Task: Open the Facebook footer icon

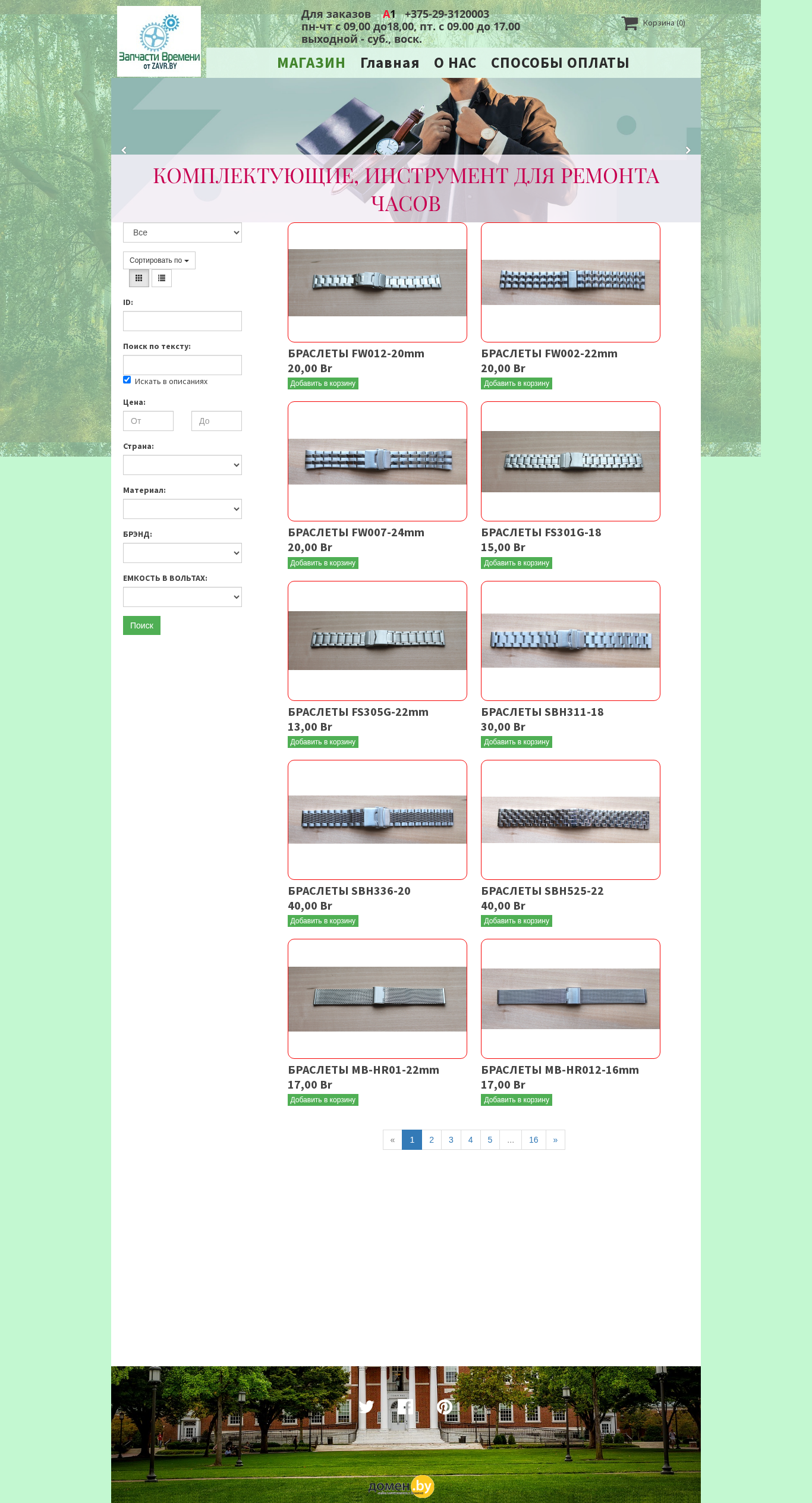Action: point(405,1406)
